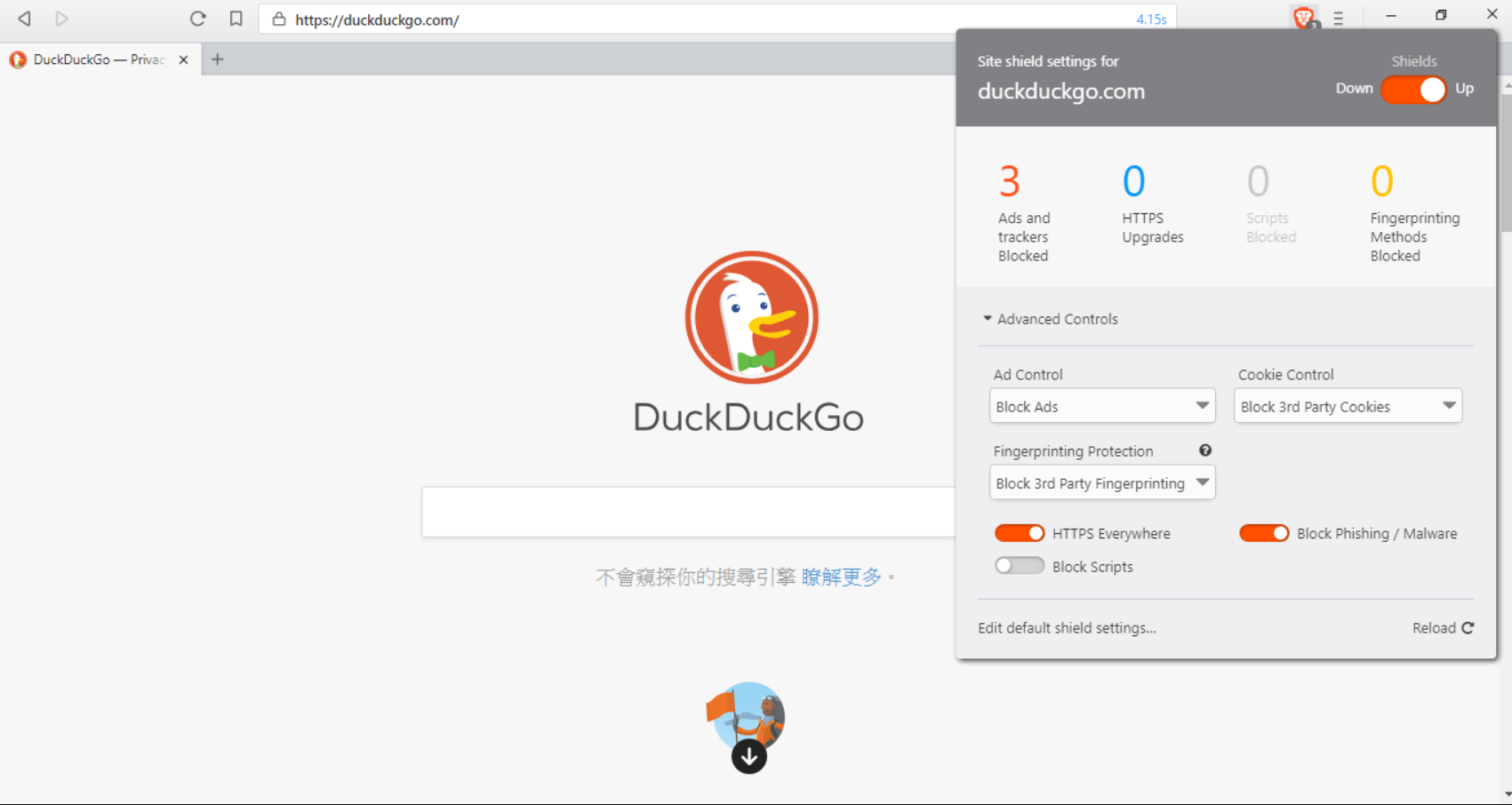Click the DuckDuckGo search input field
1512x805 pixels.
(x=689, y=512)
